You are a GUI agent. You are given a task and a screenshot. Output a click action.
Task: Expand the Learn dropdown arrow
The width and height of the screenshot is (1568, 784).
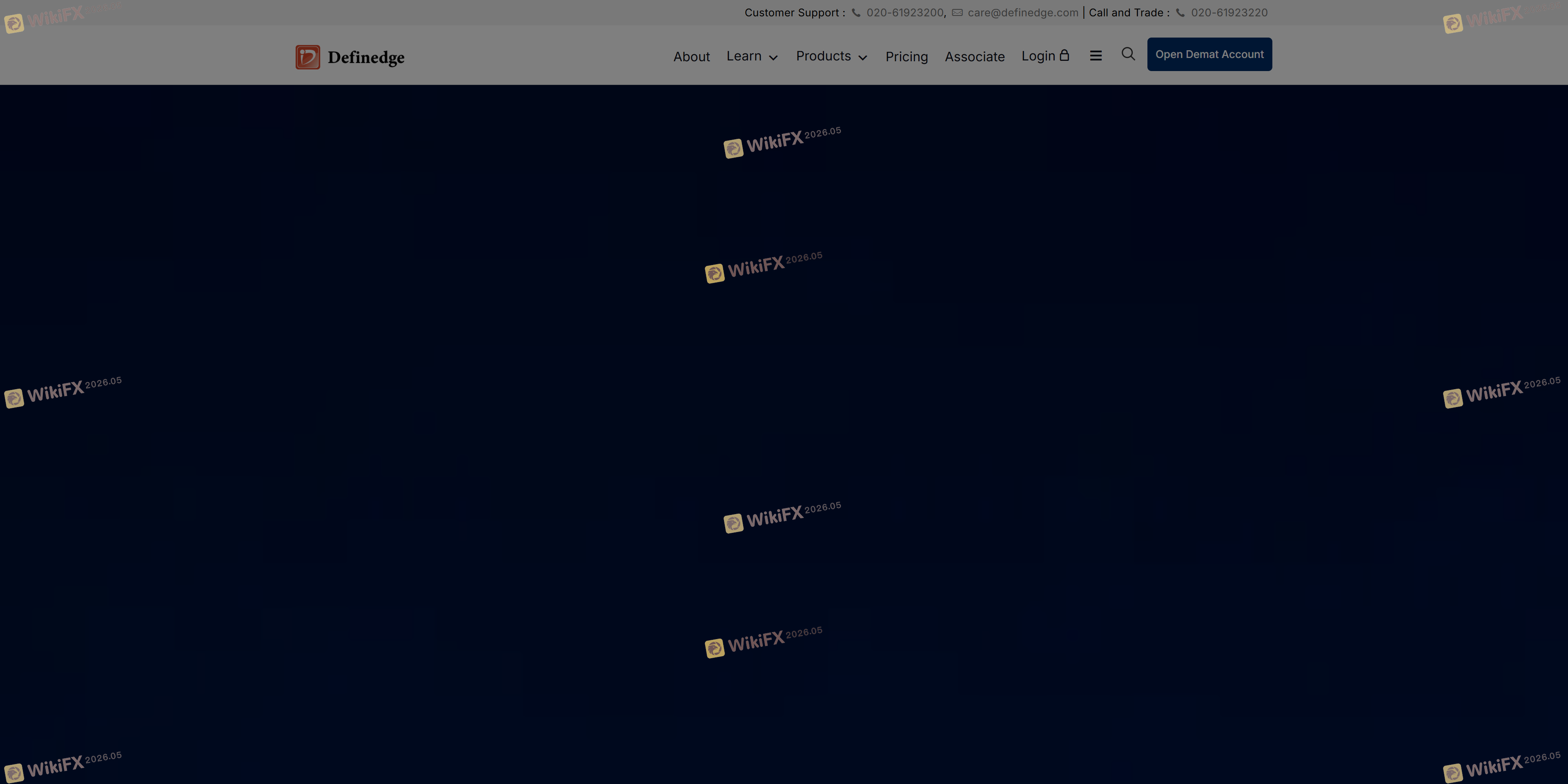click(x=773, y=58)
